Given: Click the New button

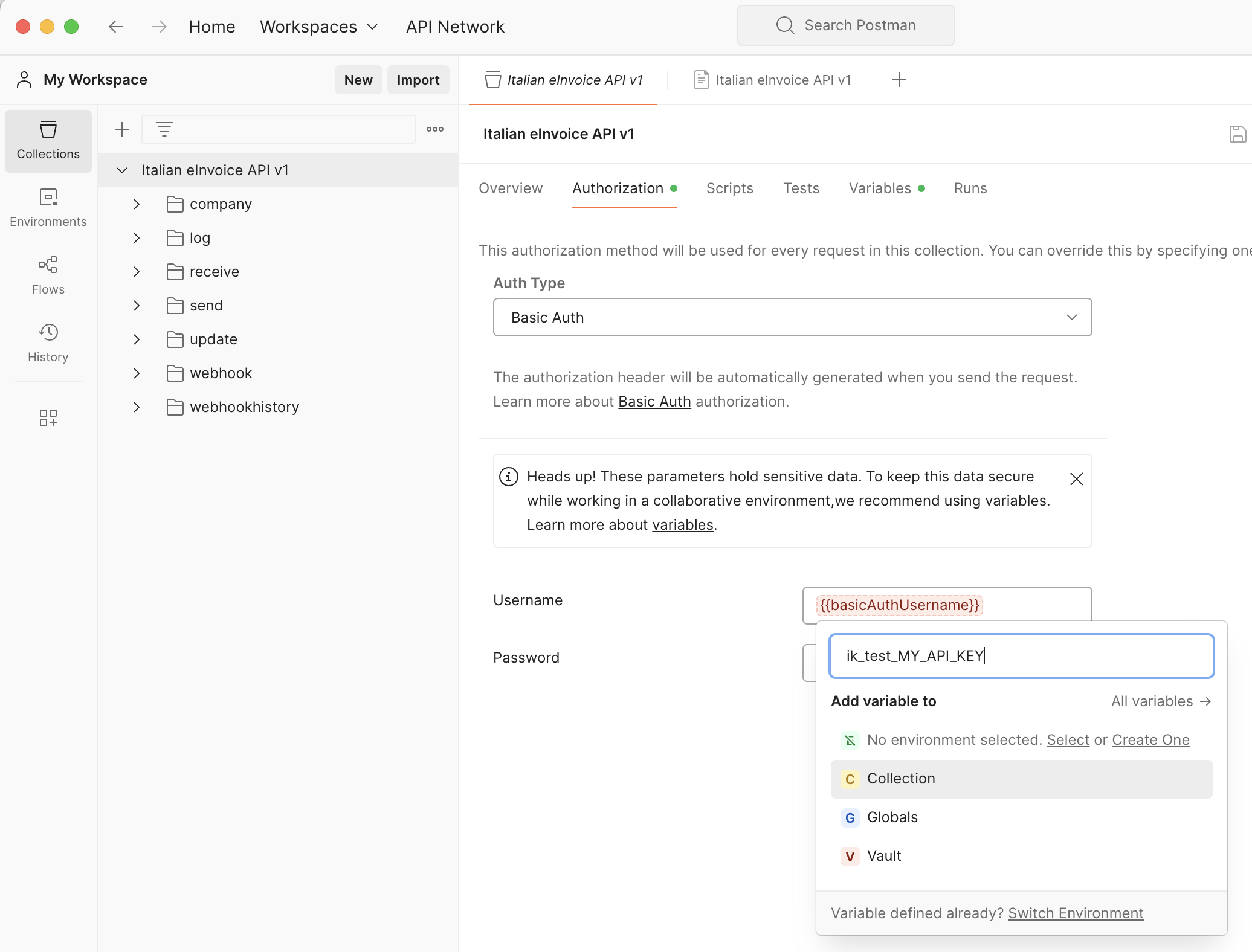Looking at the screenshot, I should pyautogui.click(x=358, y=80).
